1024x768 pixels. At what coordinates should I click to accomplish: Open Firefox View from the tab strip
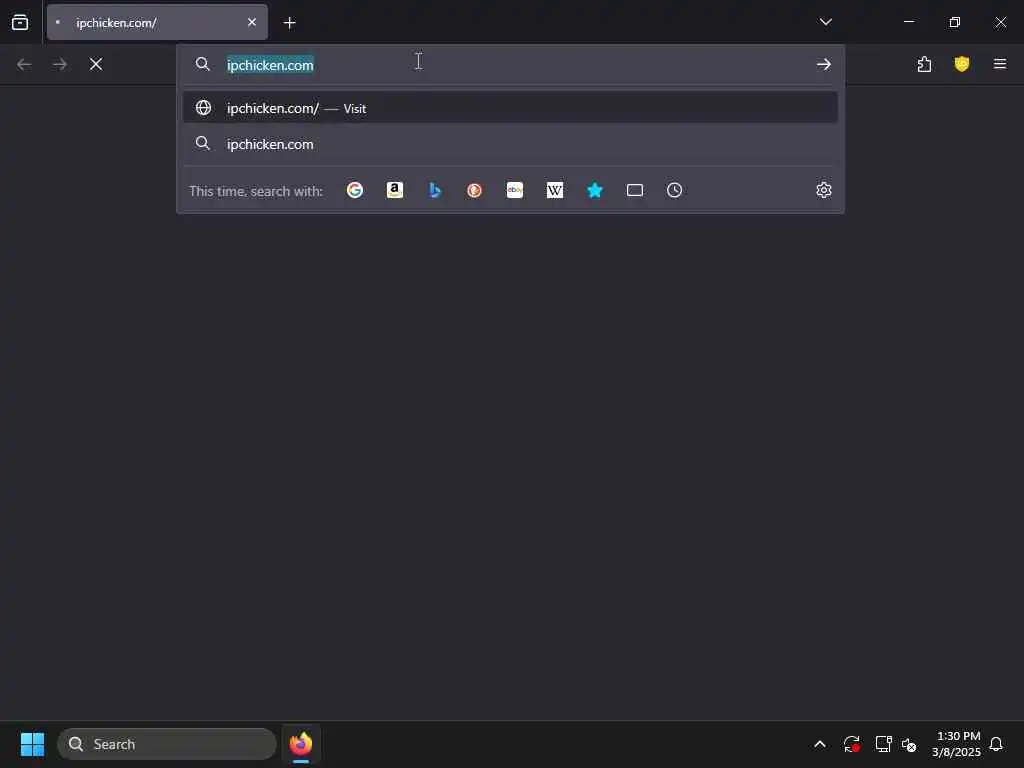pos(20,22)
